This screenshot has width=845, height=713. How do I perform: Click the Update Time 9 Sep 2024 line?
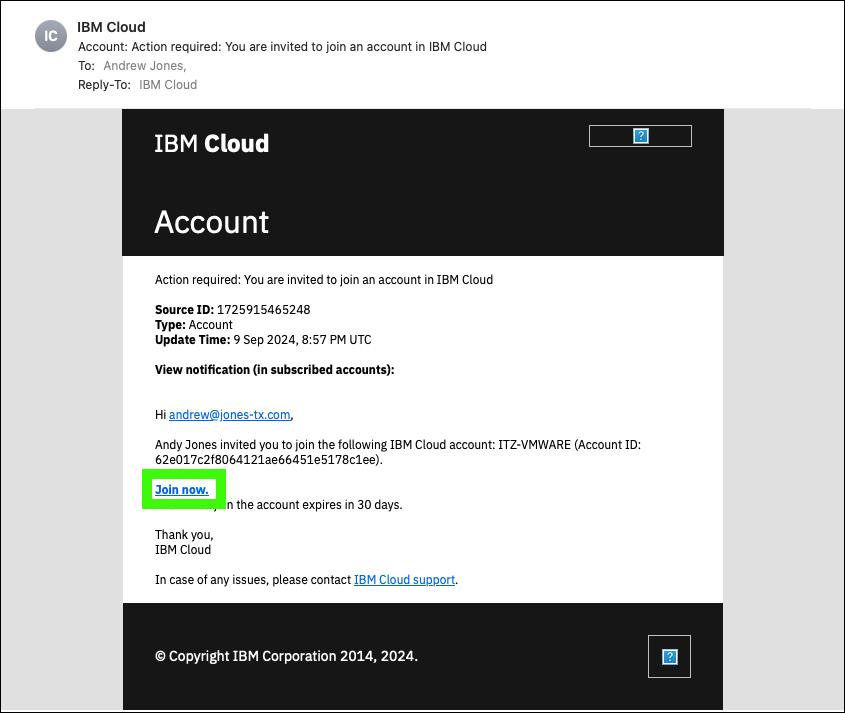pyautogui.click(x=263, y=340)
